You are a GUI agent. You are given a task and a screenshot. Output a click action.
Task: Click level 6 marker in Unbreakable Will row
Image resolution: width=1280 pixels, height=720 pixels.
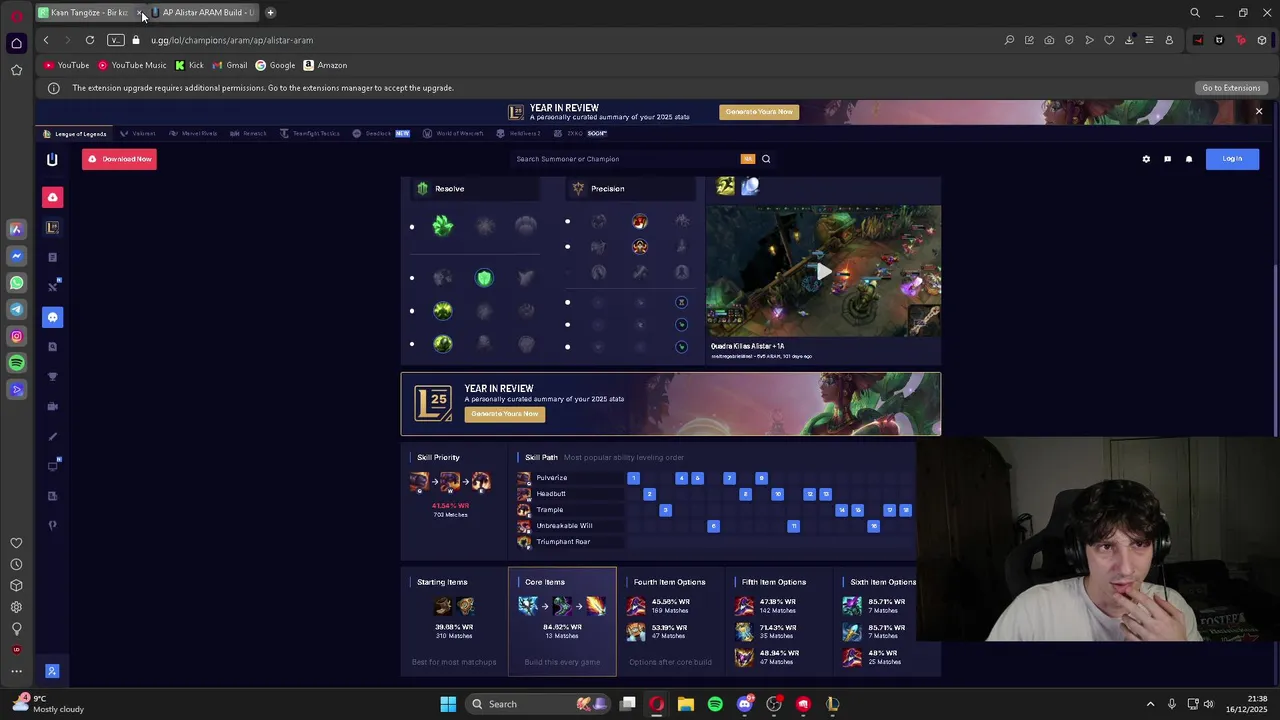(713, 526)
